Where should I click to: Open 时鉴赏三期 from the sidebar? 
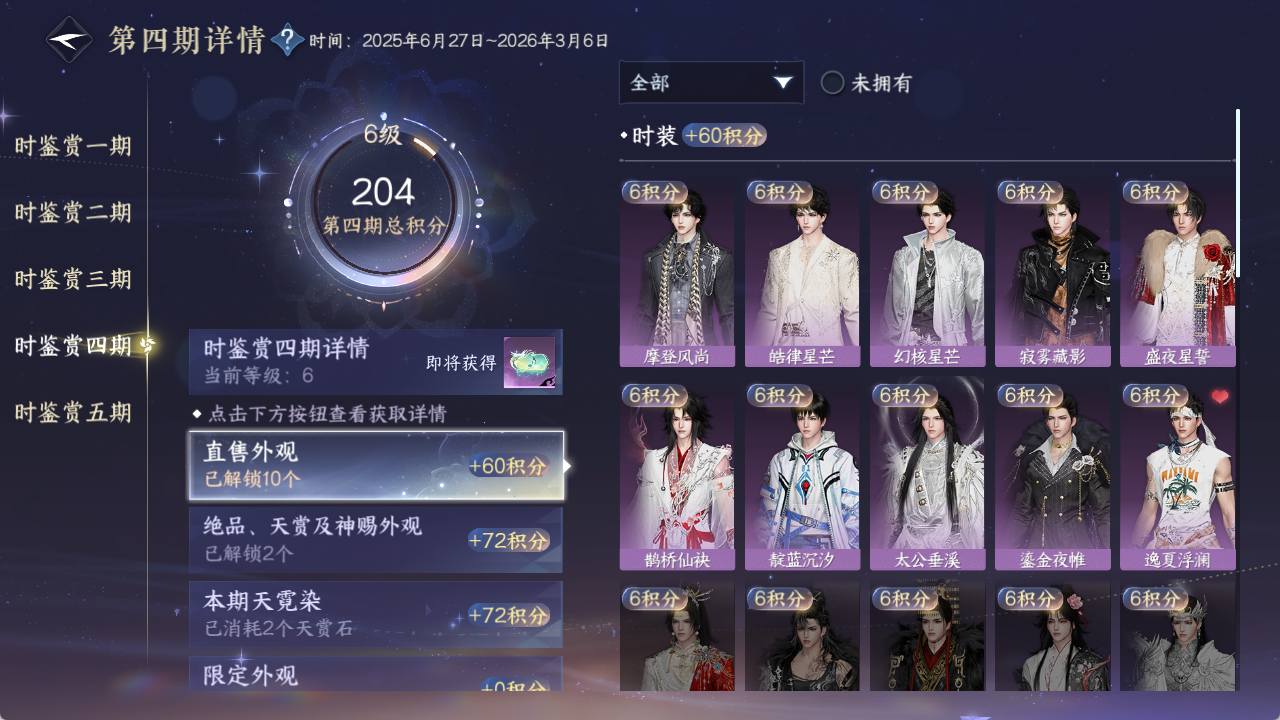73,279
